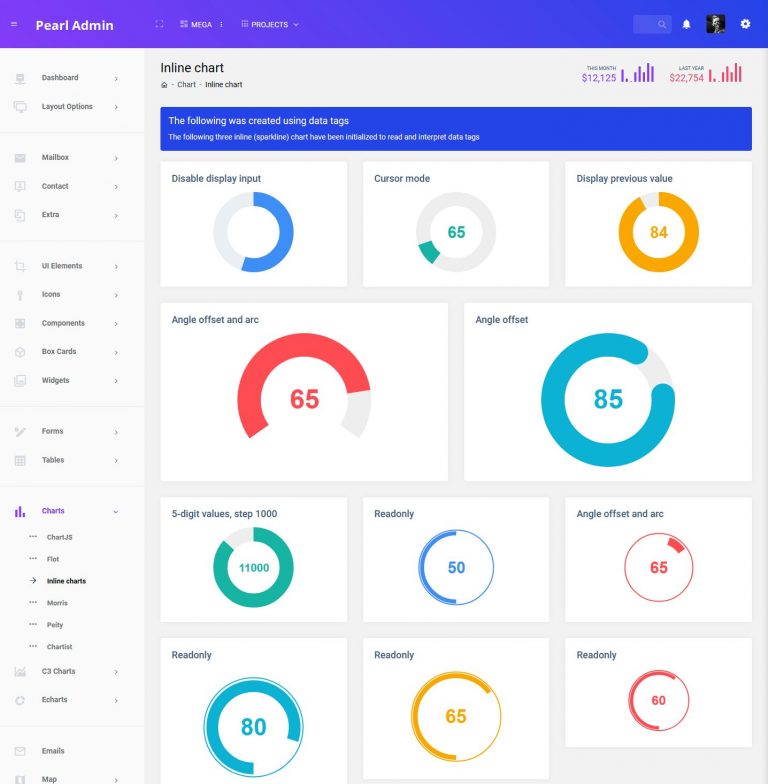Expand the Widgets chevron
Screen dimensions: 768x784
116,380
